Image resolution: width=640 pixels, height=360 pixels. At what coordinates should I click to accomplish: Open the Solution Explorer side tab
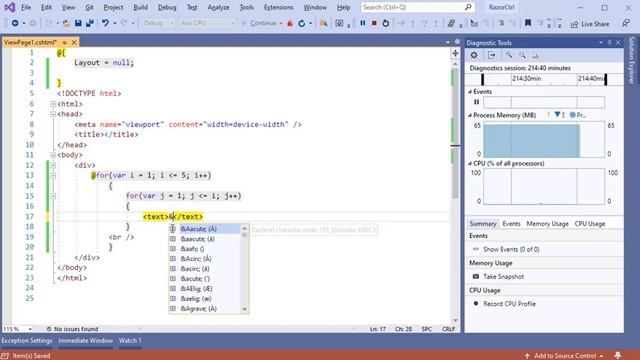pyautogui.click(x=632, y=60)
